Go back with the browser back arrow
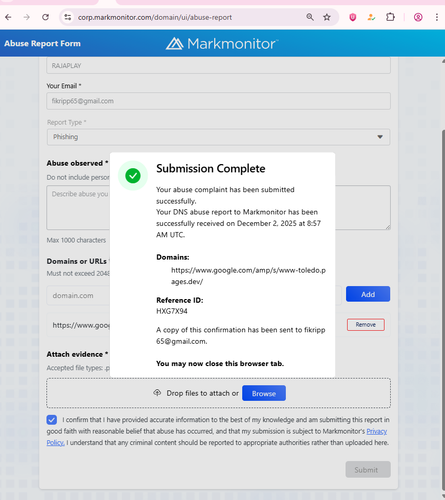Screen dimensions: 445x500 (x=8, y=17)
